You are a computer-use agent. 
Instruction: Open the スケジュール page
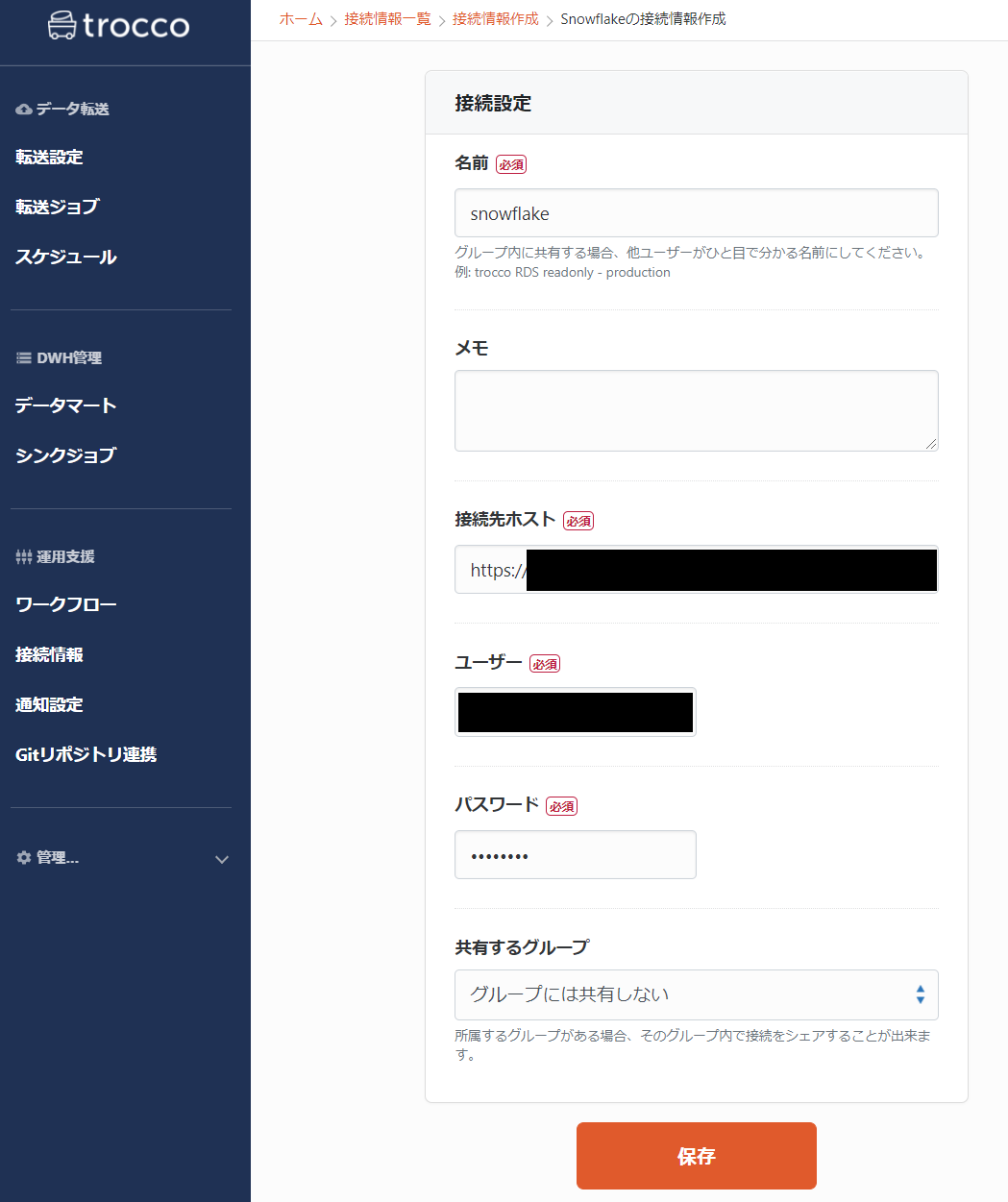click(x=64, y=257)
